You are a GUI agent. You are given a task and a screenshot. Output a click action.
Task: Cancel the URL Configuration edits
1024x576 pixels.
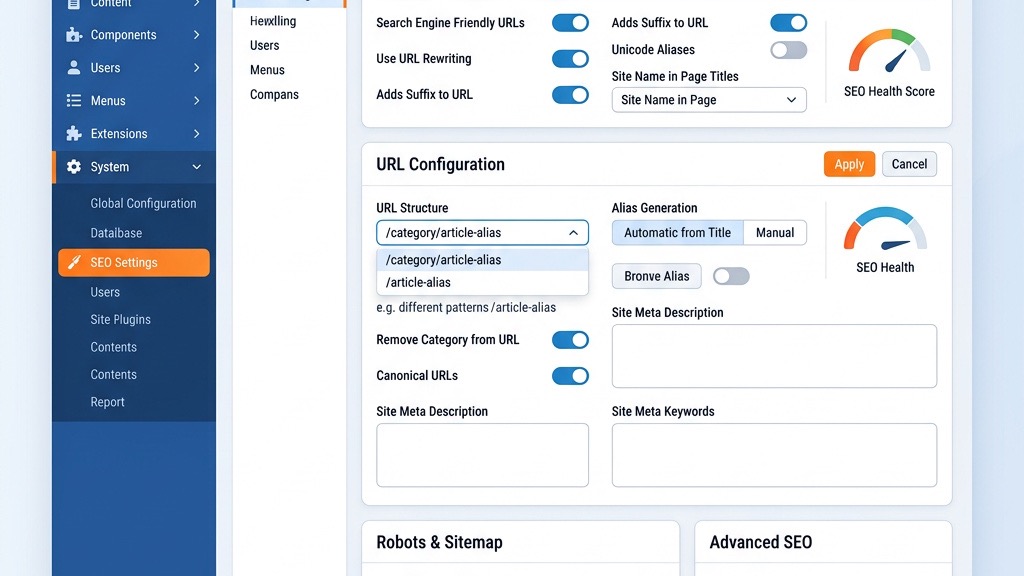pyautogui.click(x=908, y=164)
